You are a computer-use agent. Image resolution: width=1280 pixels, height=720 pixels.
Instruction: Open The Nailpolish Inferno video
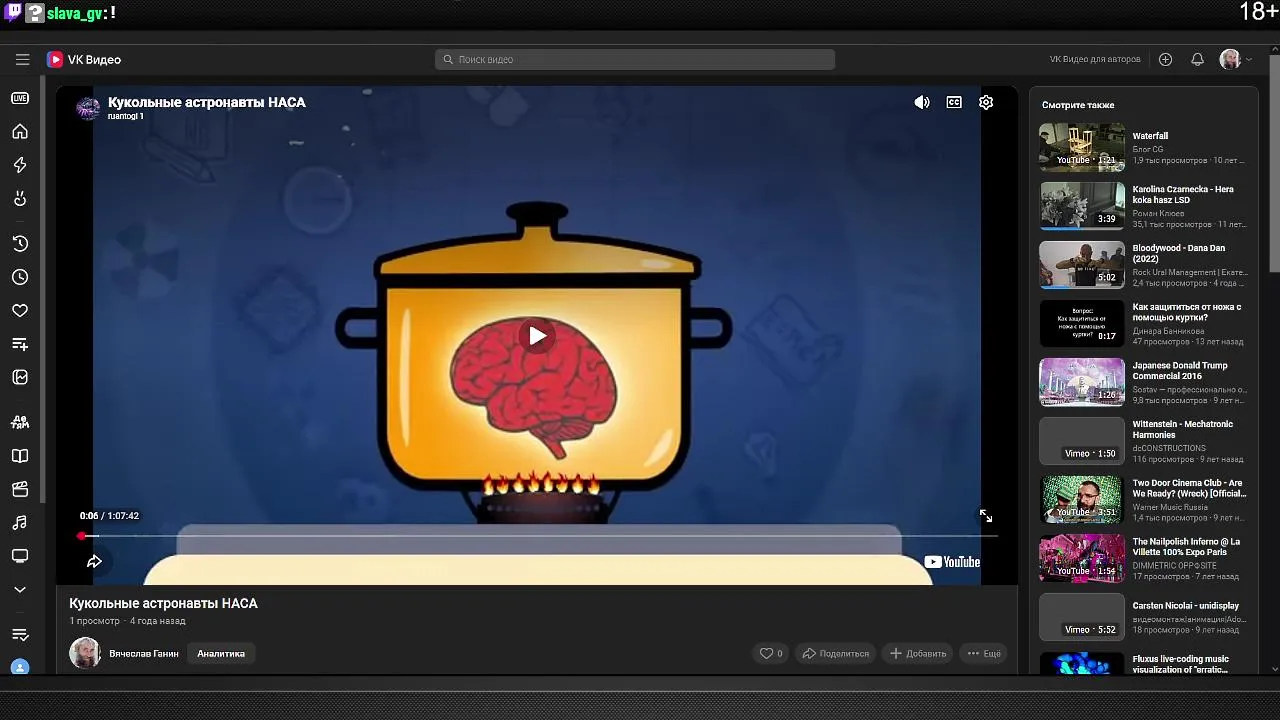click(1143, 558)
